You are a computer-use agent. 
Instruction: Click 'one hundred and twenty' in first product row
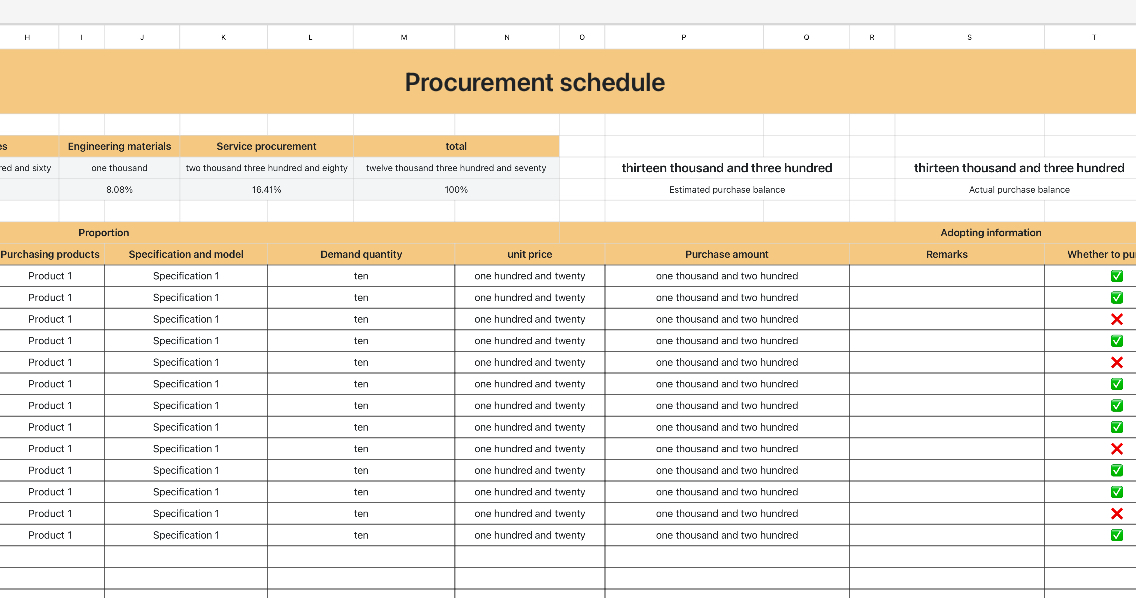(x=530, y=276)
